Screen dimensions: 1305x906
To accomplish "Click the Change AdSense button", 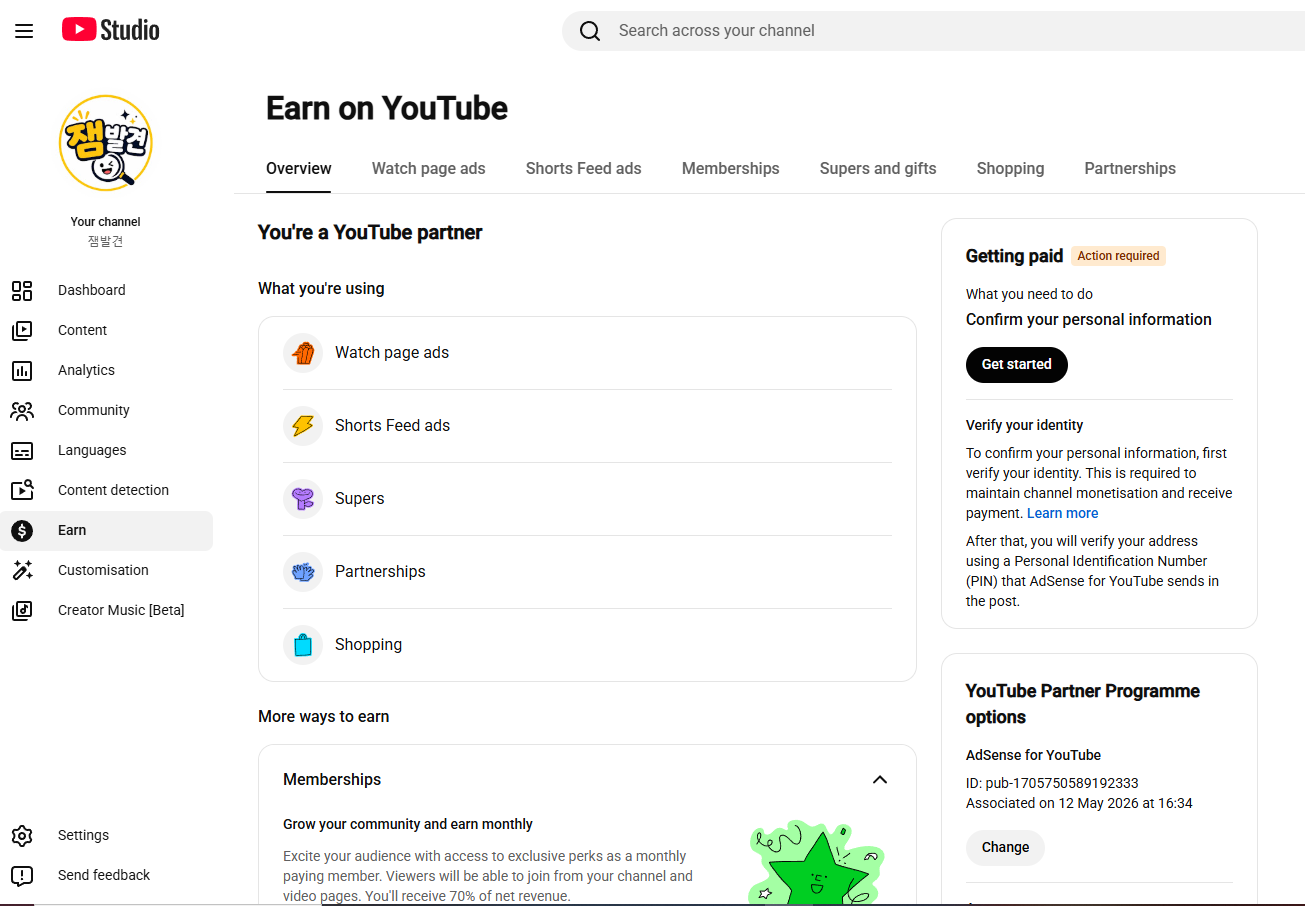I will tap(1005, 848).
